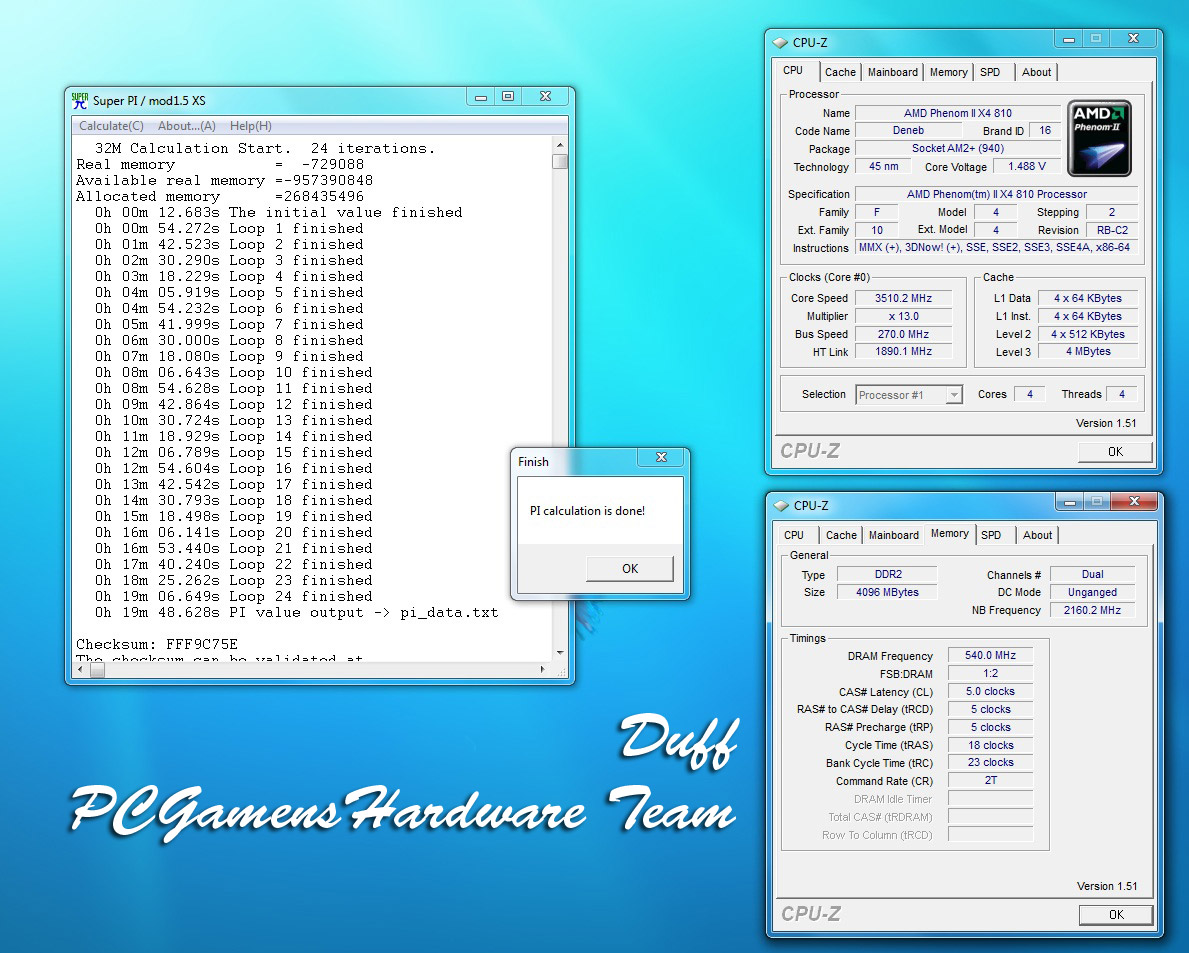This screenshot has width=1189, height=953.
Task: Click the Super PI vertical scrollbar up arrow
Action: click(560, 144)
